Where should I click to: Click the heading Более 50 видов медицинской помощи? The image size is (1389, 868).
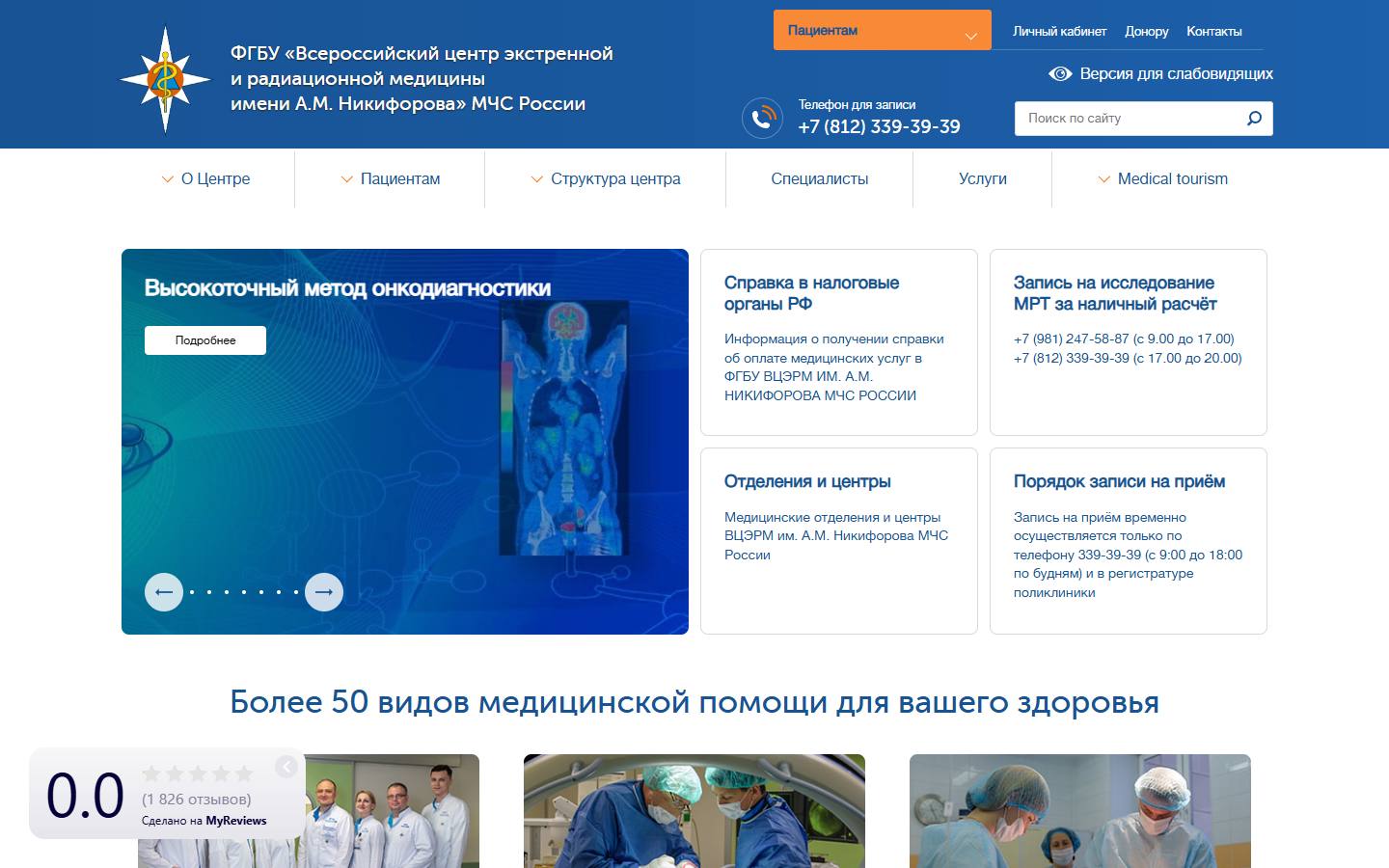pyautogui.click(x=694, y=702)
